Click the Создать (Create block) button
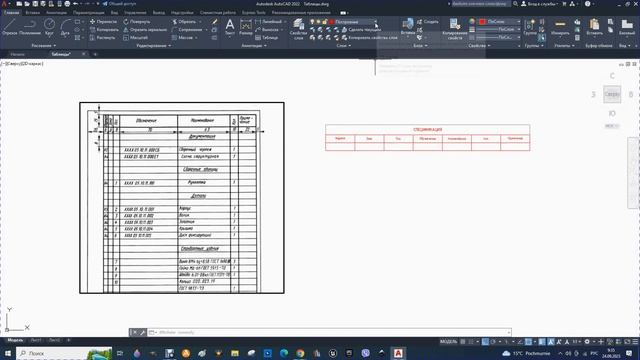Screen dimensions: 640x360 pyautogui.click(x=428, y=22)
